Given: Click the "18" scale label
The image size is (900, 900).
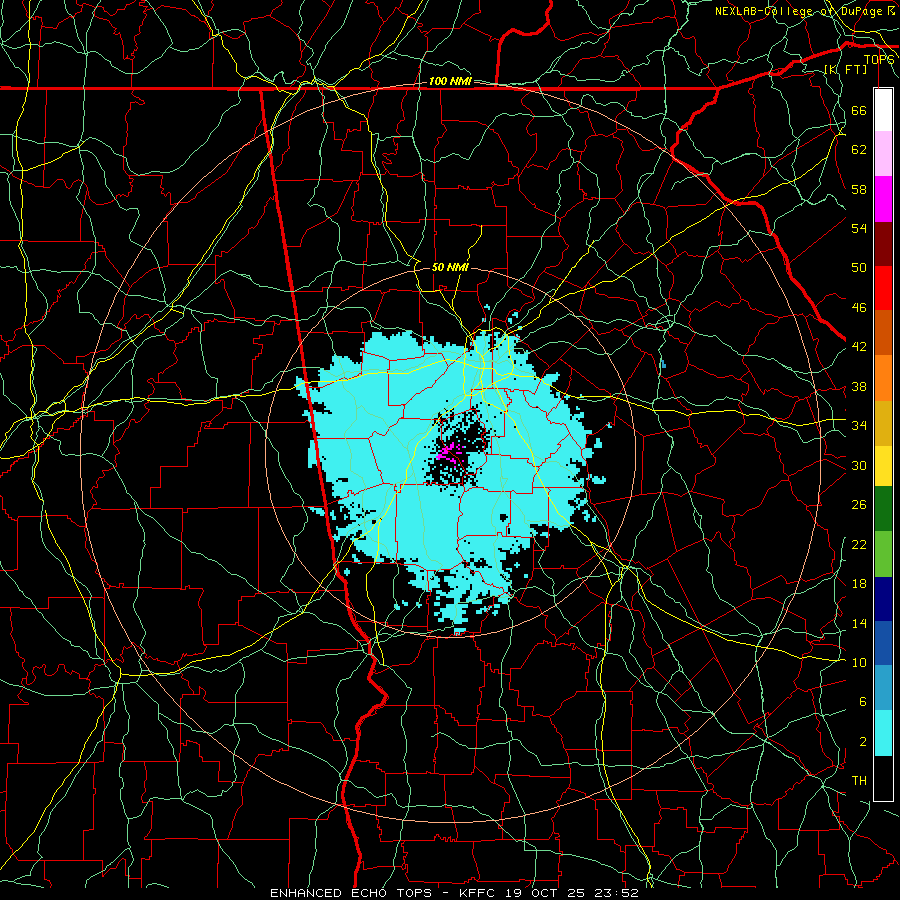Looking at the screenshot, I should click(859, 584).
